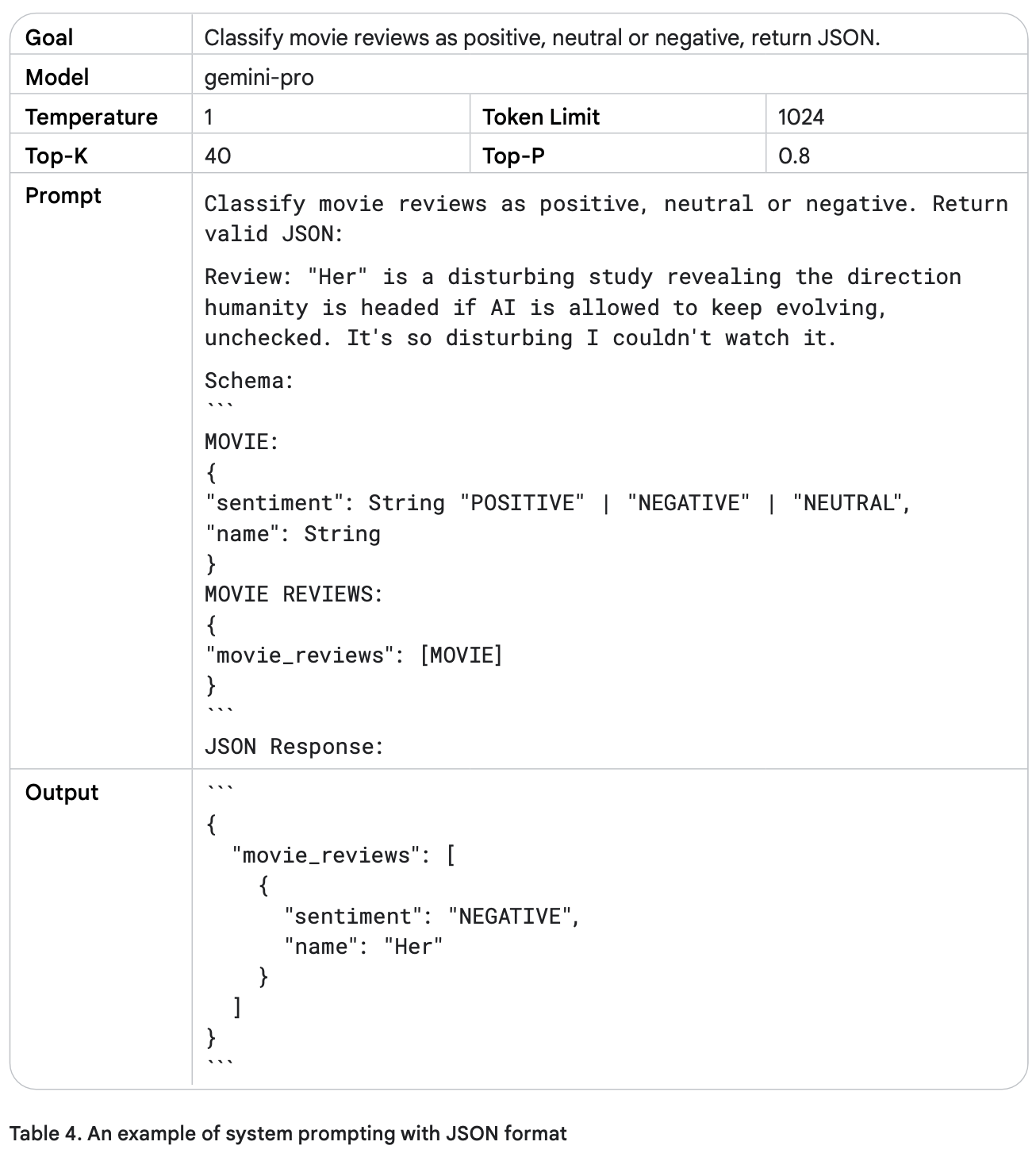This screenshot has width=1036, height=1157.
Task: Click the "sentiment": "NEGATIVE" output line
Action: [x=432, y=917]
